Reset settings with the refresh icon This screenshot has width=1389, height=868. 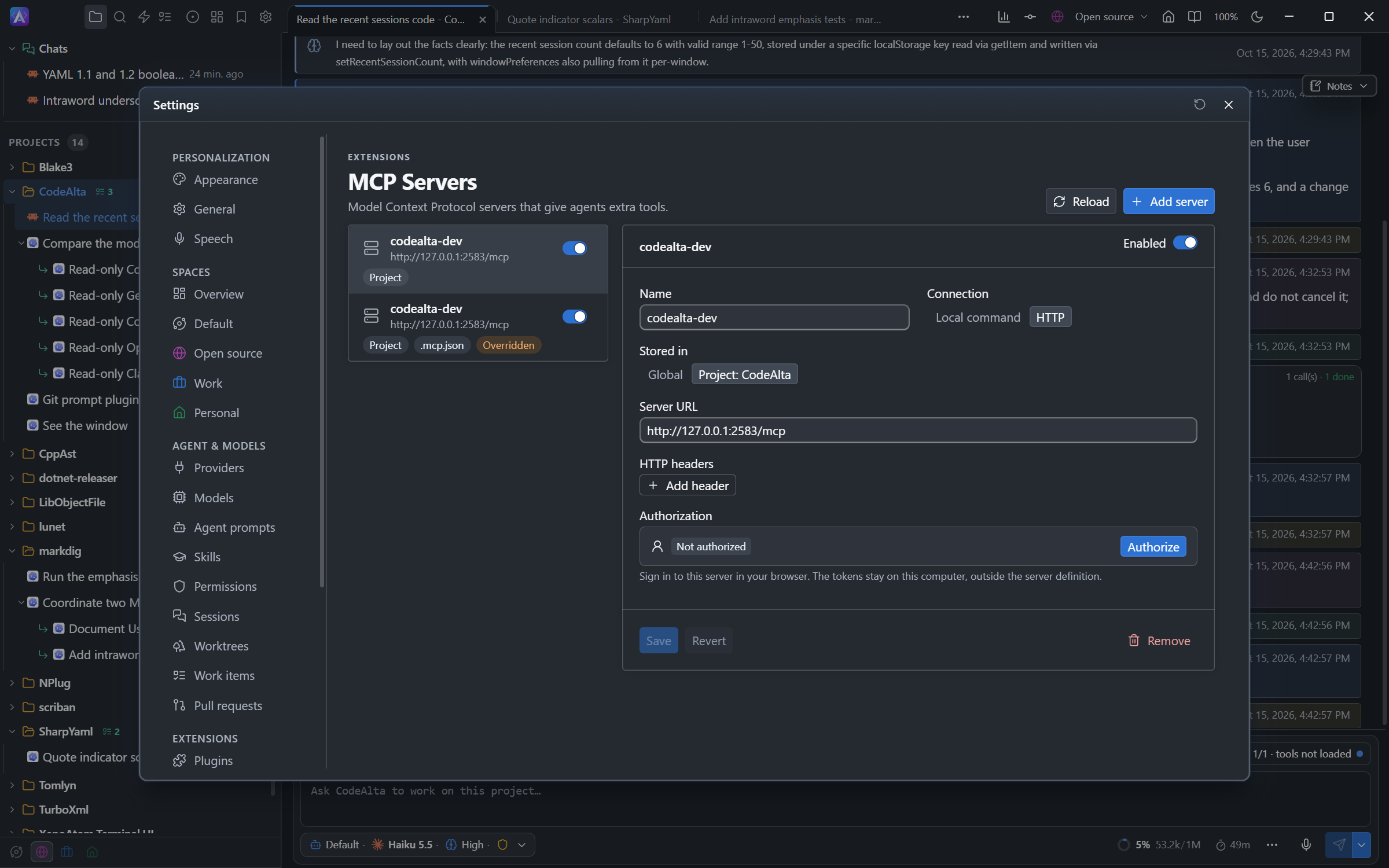tap(1200, 105)
